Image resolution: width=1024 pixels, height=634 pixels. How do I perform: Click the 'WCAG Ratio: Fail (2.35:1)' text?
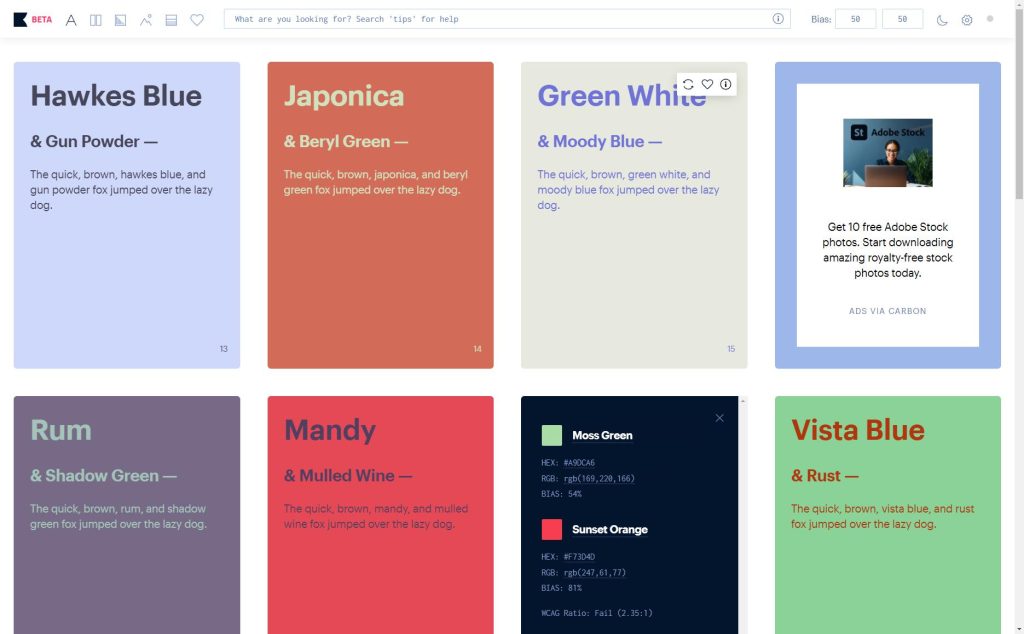597,613
